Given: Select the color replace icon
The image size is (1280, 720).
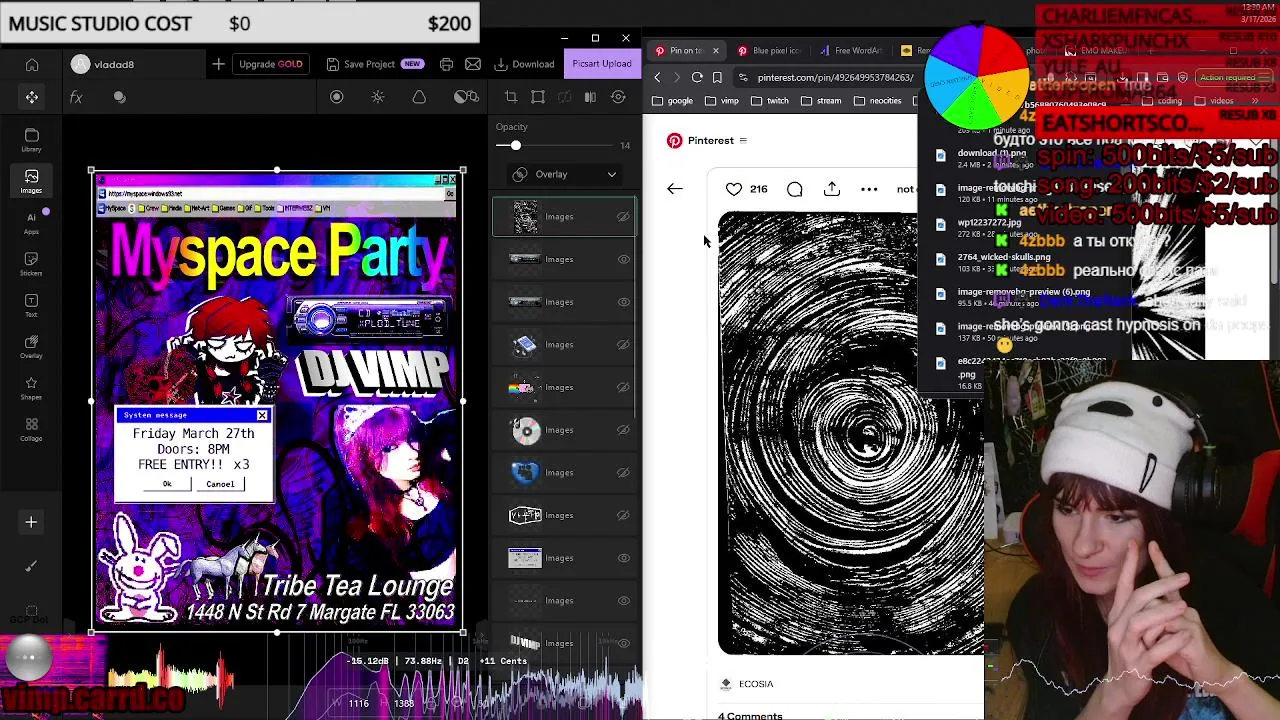Looking at the screenshot, I should tap(466, 97).
